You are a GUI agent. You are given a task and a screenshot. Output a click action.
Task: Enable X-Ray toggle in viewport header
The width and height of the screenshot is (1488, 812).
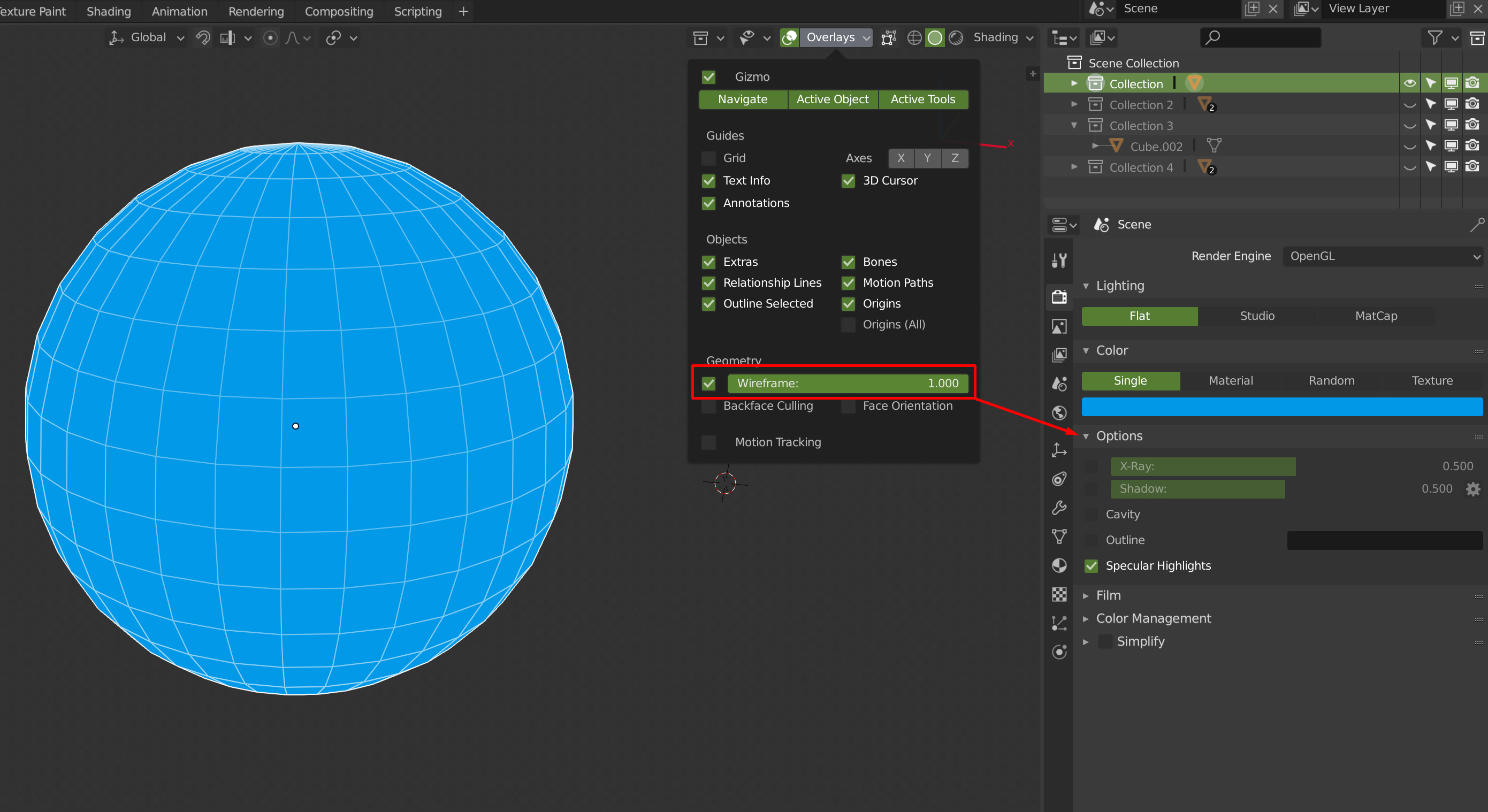[x=888, y=37]
